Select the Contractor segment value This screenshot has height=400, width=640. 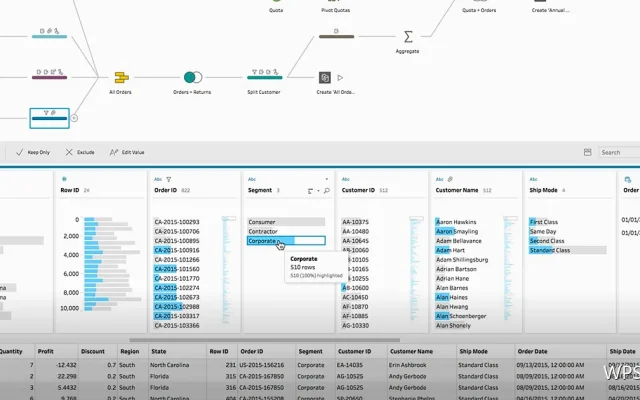pyautogui.click(x=286, y=231)
